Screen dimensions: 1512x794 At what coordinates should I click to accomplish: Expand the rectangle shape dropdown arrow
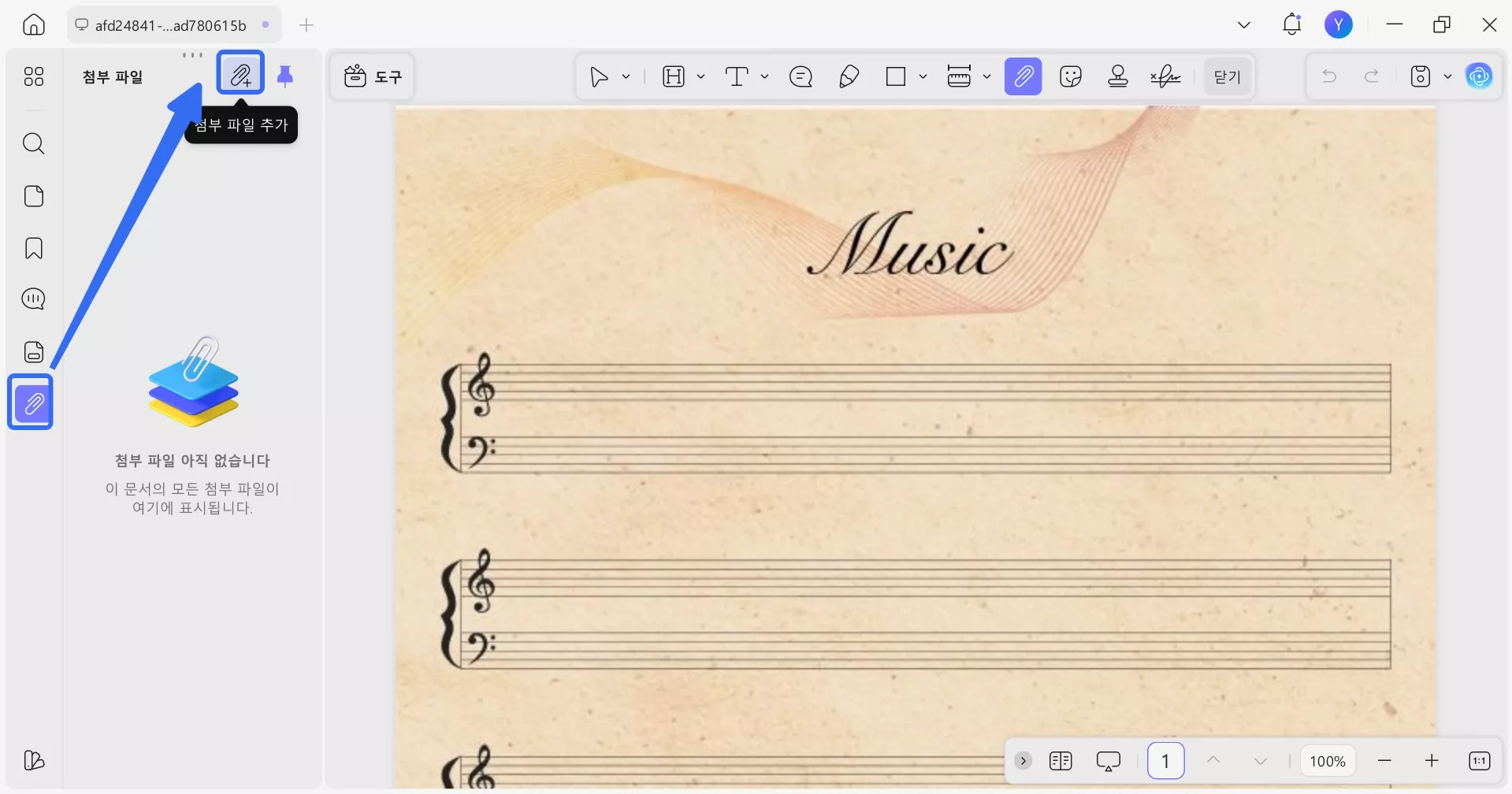(x=923, y=76)
